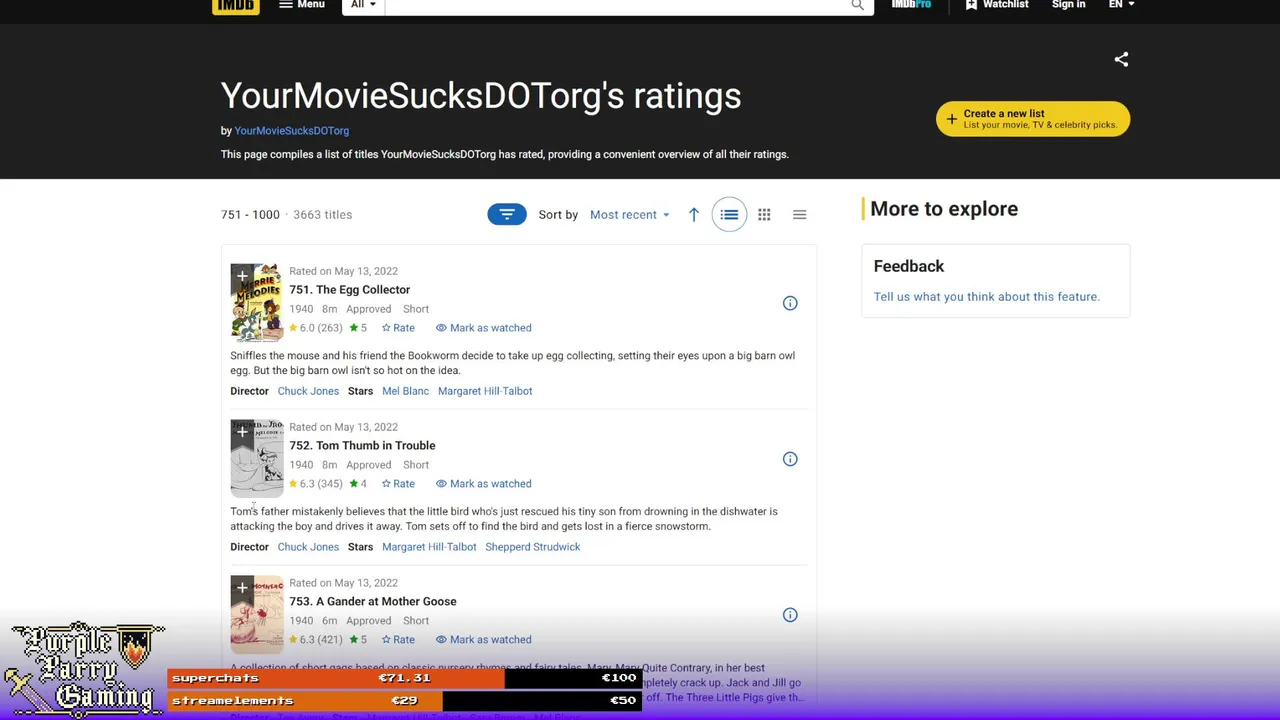The height and width of the screenshot is (720, 1280).
Task: Open IMDbPro link
Action: (x=911, y=5)
